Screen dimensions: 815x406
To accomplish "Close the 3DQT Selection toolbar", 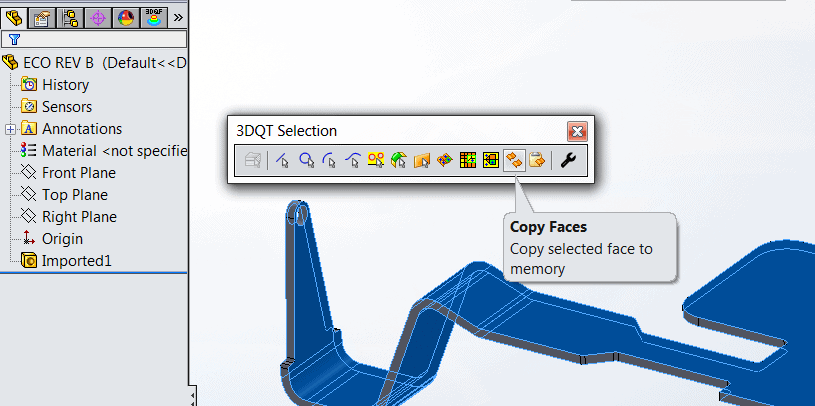I will point(576,131).
